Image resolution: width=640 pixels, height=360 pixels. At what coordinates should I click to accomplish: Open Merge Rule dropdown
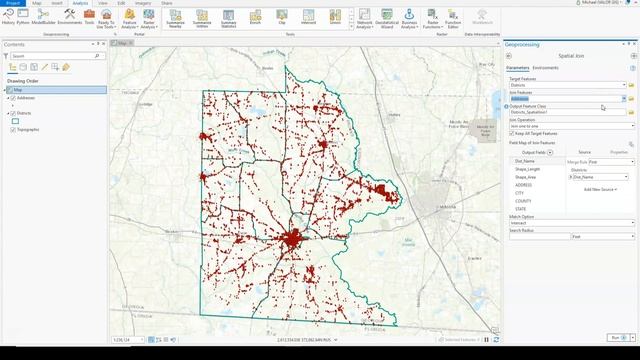click(x=611, y=162)
